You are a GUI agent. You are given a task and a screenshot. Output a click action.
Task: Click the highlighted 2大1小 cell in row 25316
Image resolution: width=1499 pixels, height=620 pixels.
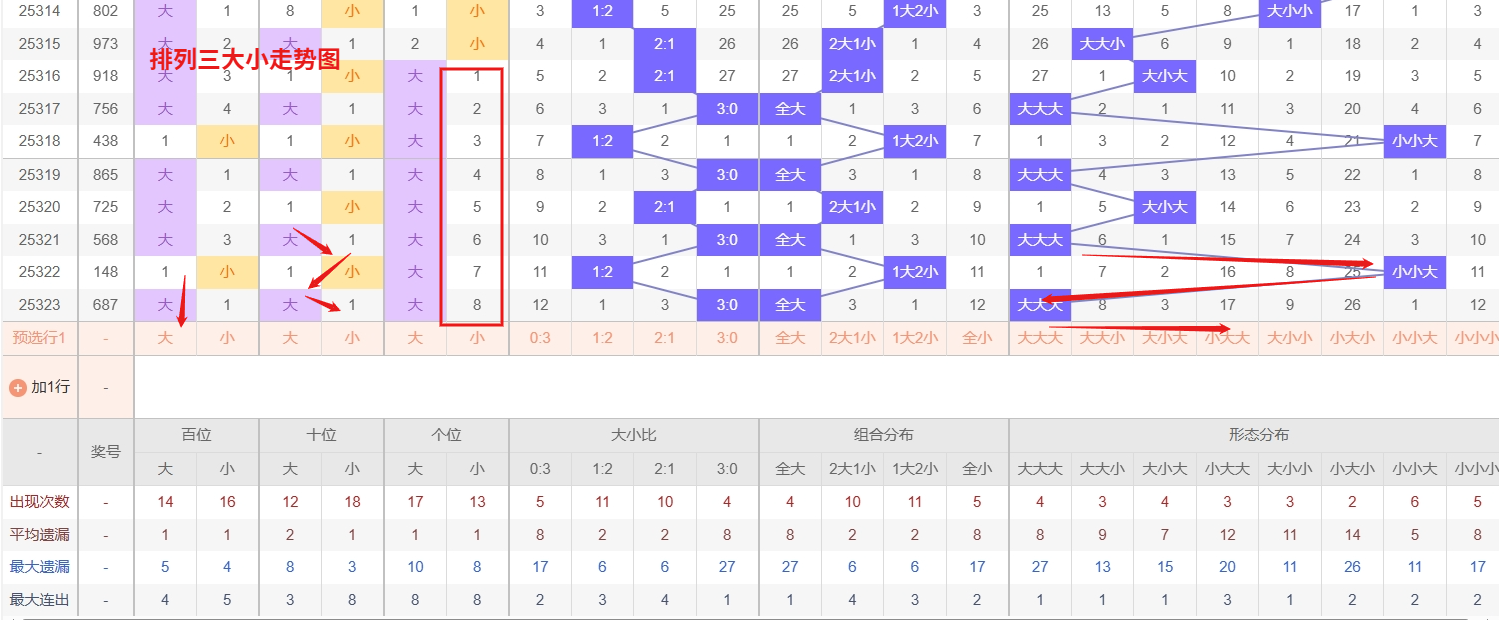click(x=852, y=76)
